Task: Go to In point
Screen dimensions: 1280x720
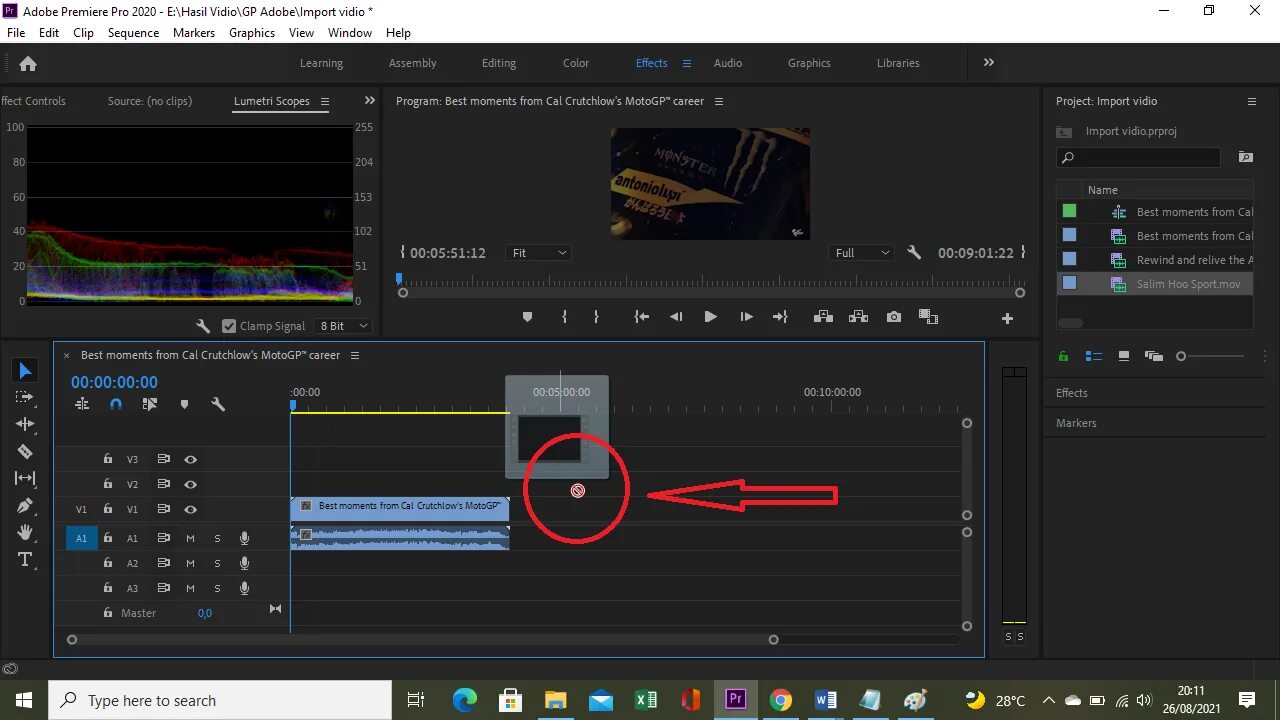Action: 642,317
